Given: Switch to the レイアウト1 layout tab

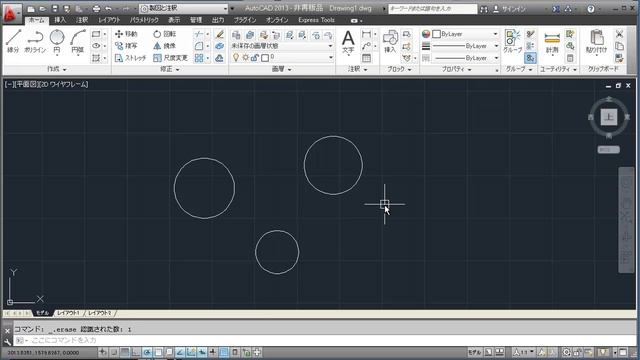Looking at the screenshot, I should (68, 313).
